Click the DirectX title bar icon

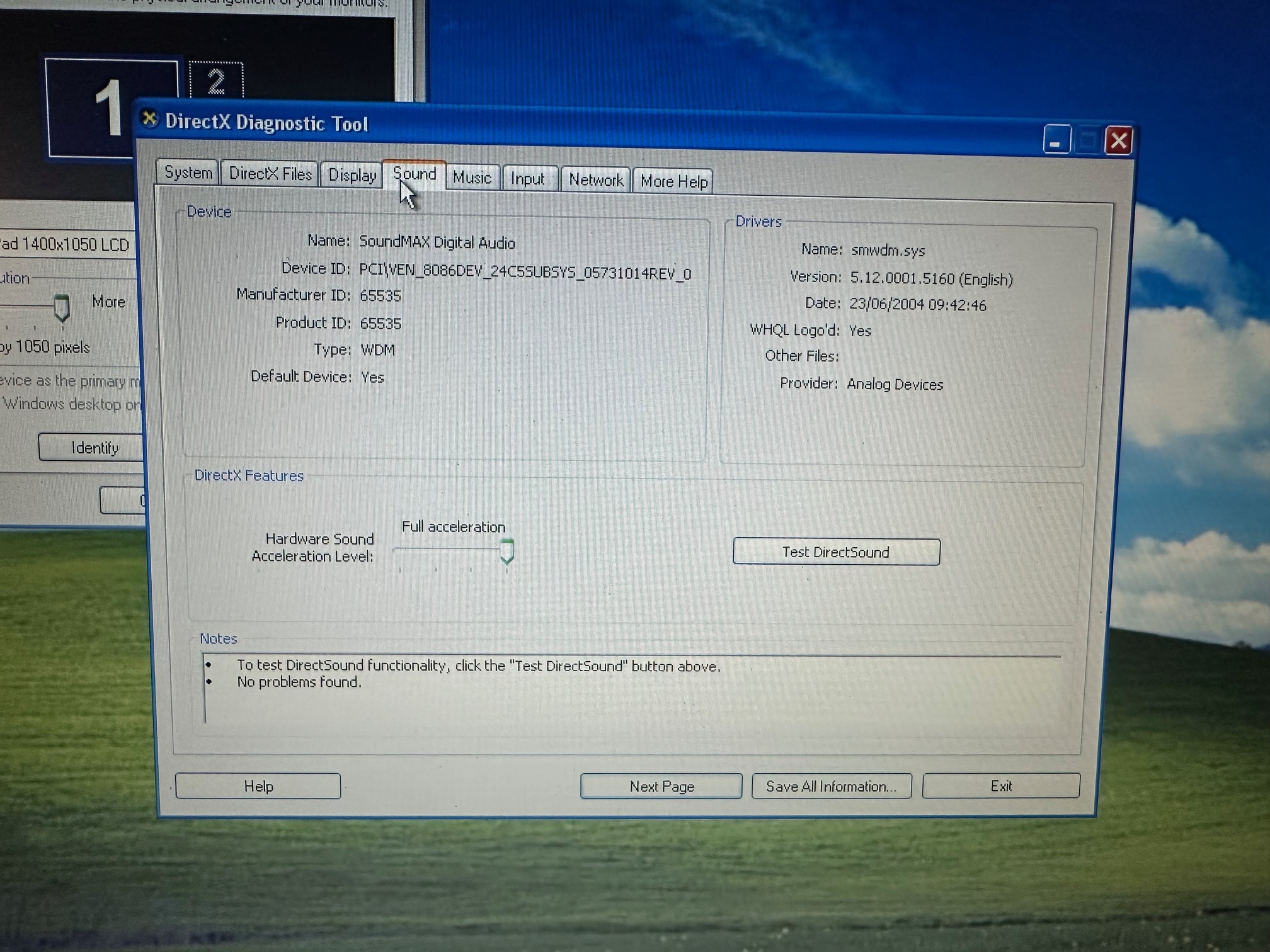point(149,118)
